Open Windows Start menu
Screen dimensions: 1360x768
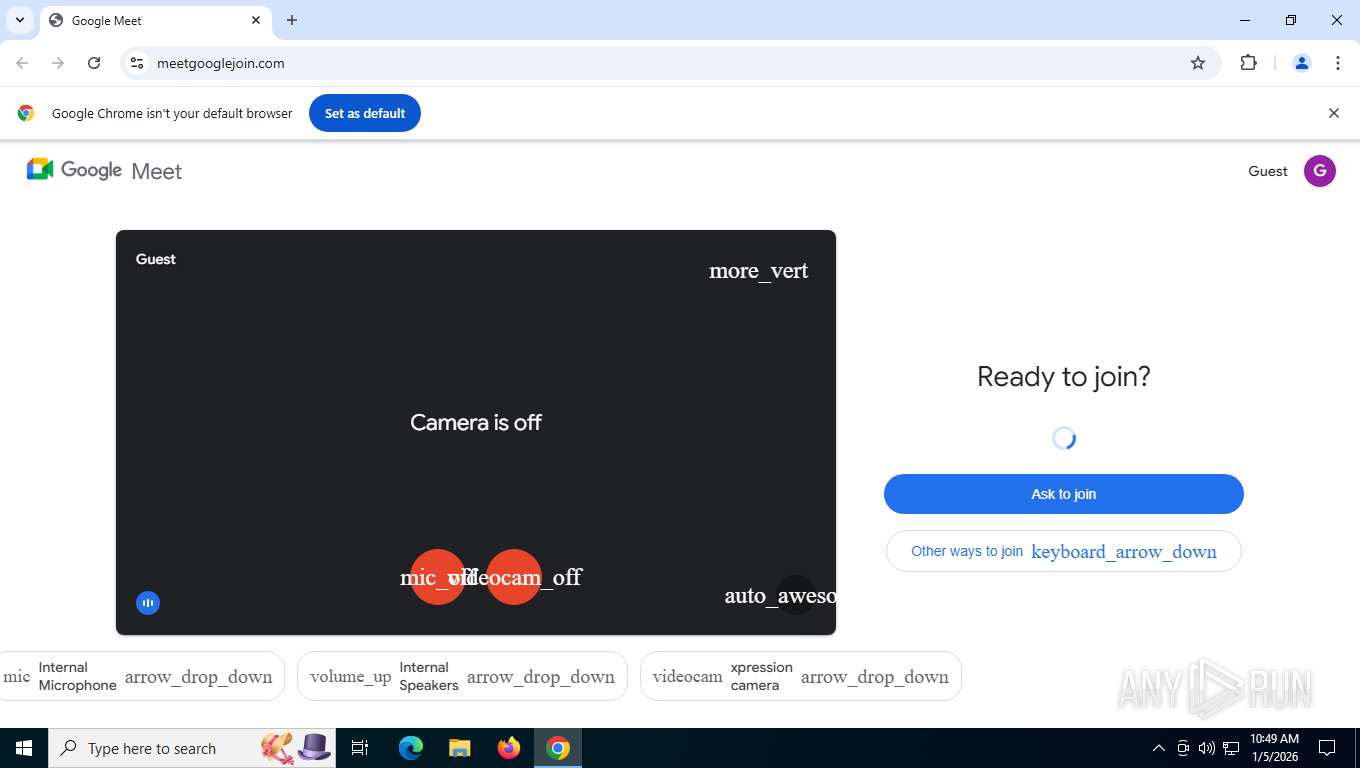click(24, 748)
